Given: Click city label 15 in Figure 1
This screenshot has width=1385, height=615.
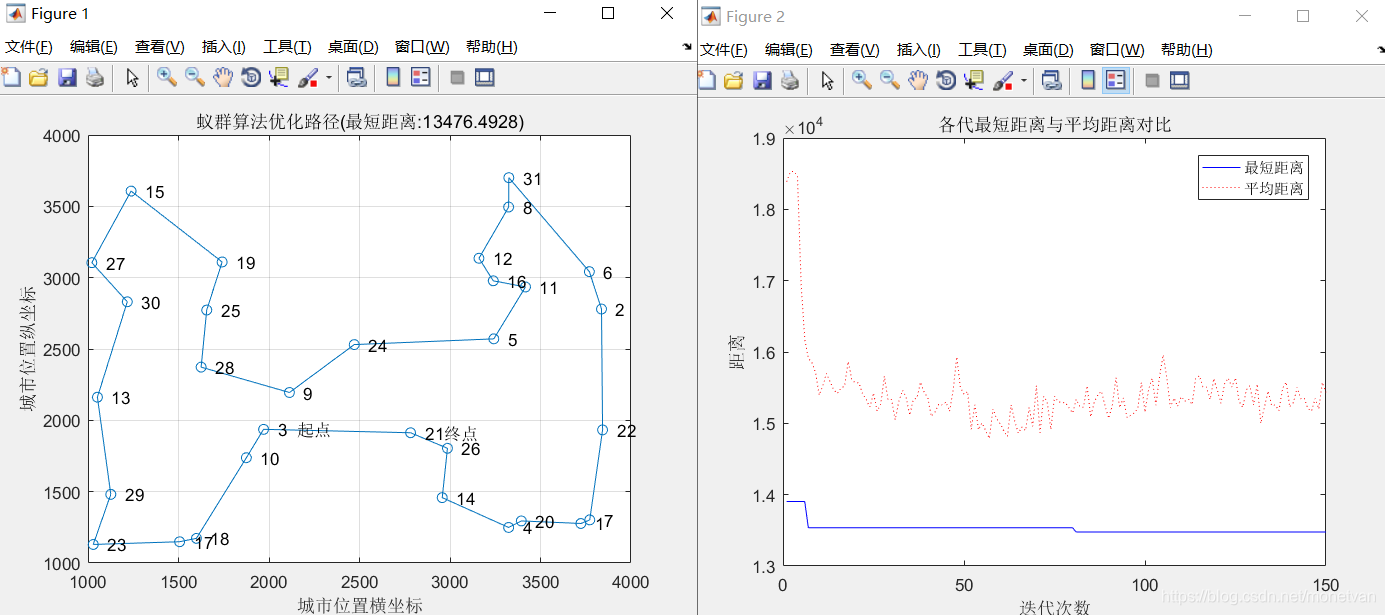Looking at the screenshot, I should (154, 193).
